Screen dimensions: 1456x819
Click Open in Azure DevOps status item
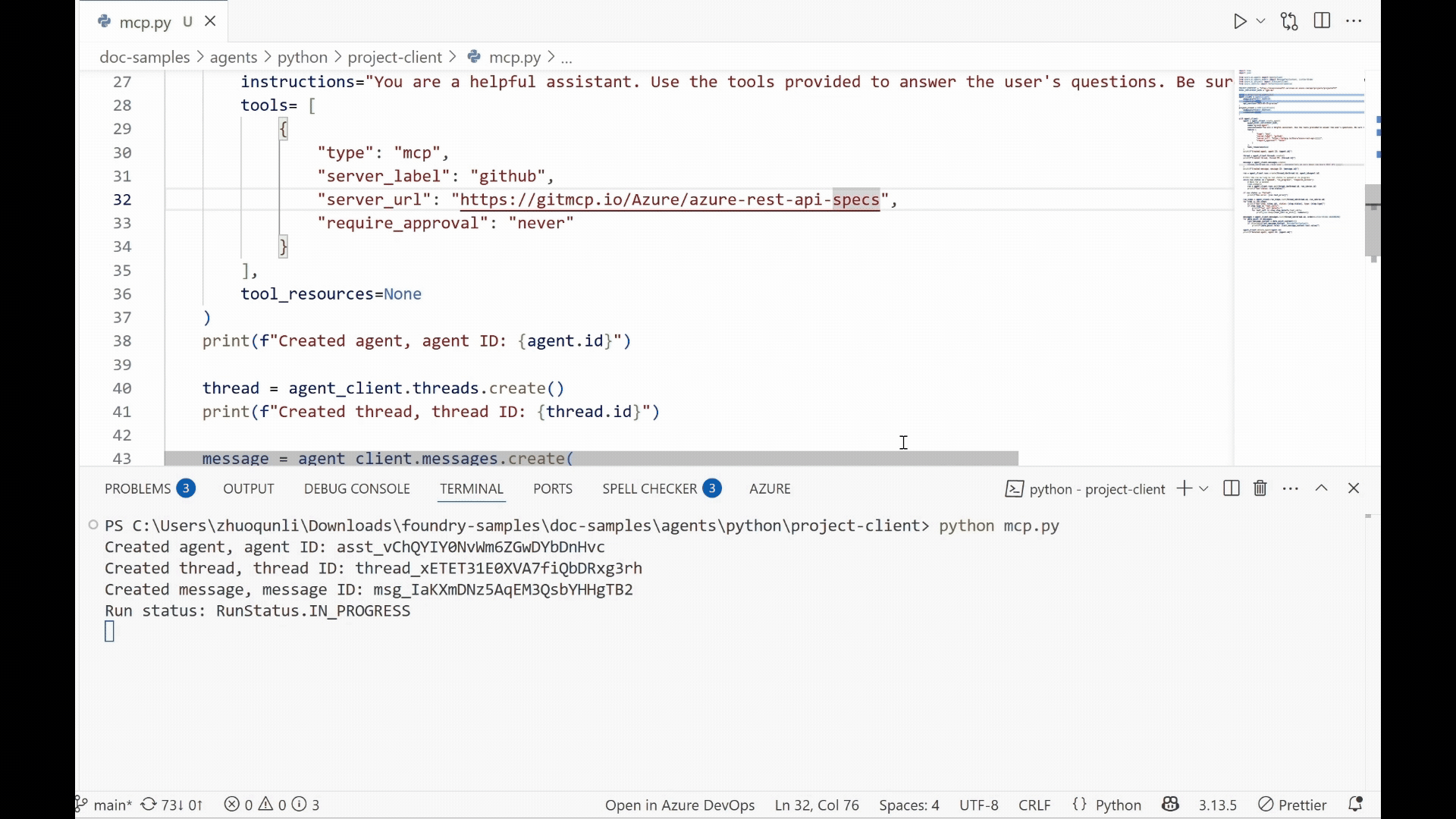pyautogui.click(x=679, y=805)
